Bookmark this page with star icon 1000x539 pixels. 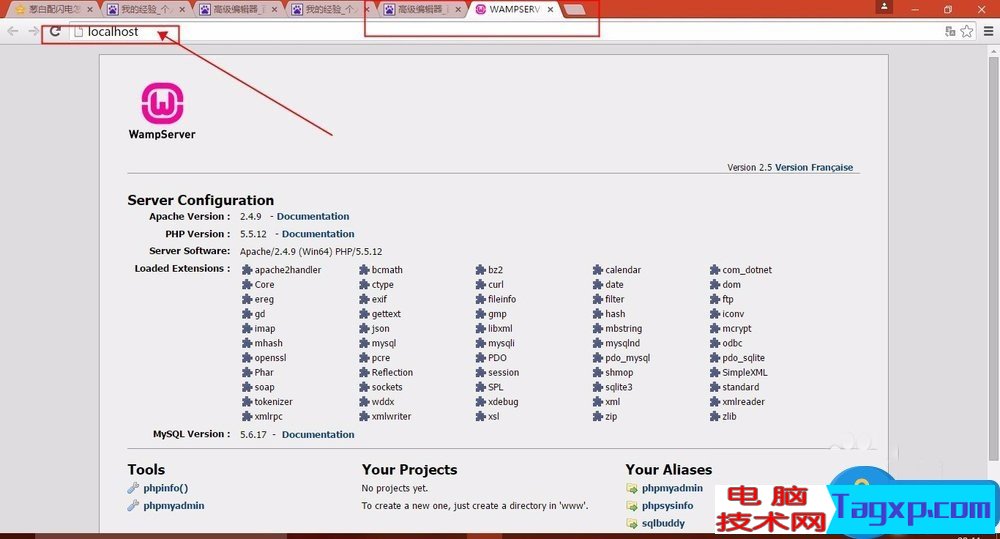point(967,31)
